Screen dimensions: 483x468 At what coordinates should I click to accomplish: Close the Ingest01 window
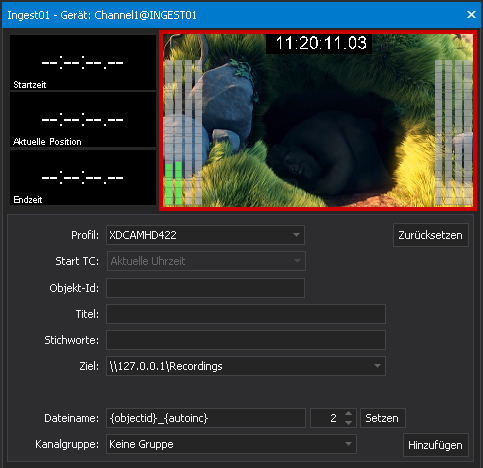point(471,15)
